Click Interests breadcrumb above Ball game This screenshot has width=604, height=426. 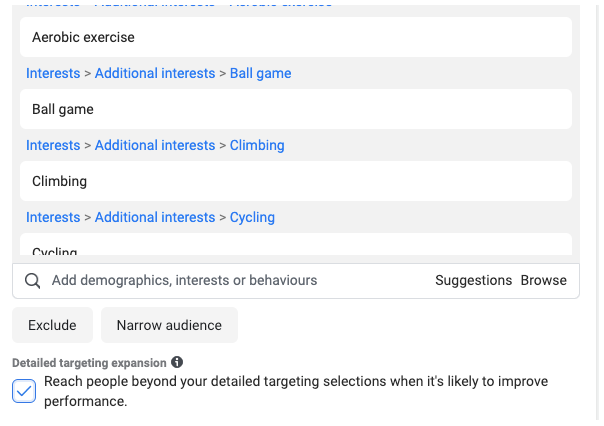(53, 73)
